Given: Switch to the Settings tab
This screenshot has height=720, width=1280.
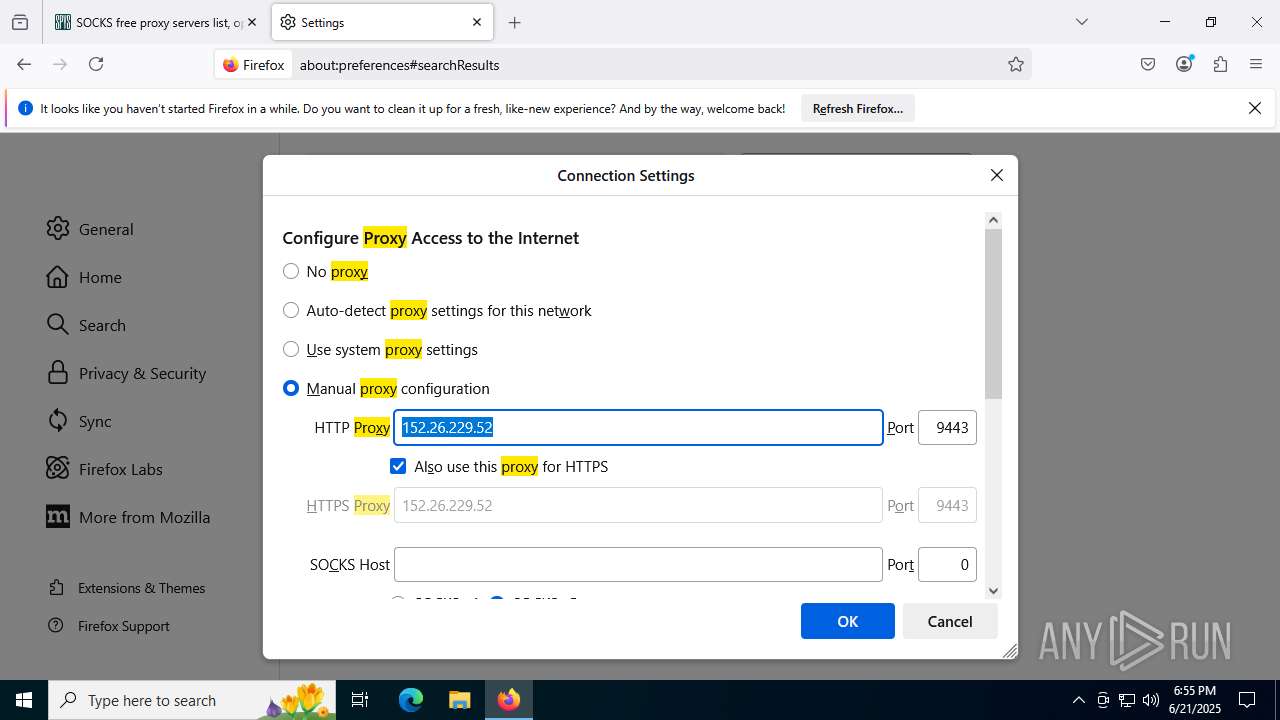Looking at the screenshot, I should tap(382, 22).
